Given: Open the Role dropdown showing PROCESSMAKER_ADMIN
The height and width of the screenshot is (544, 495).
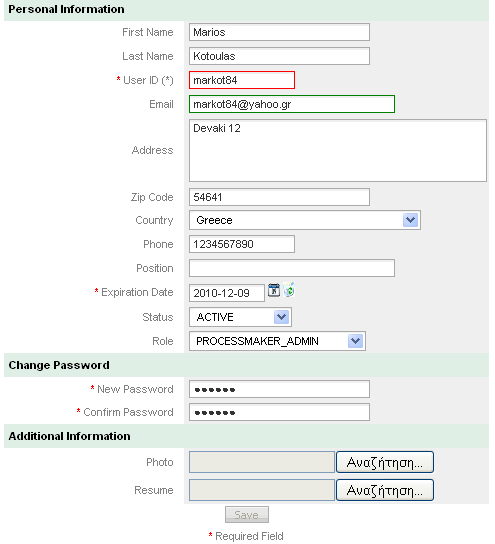Looking at the screenshot, I should (277, 341).
